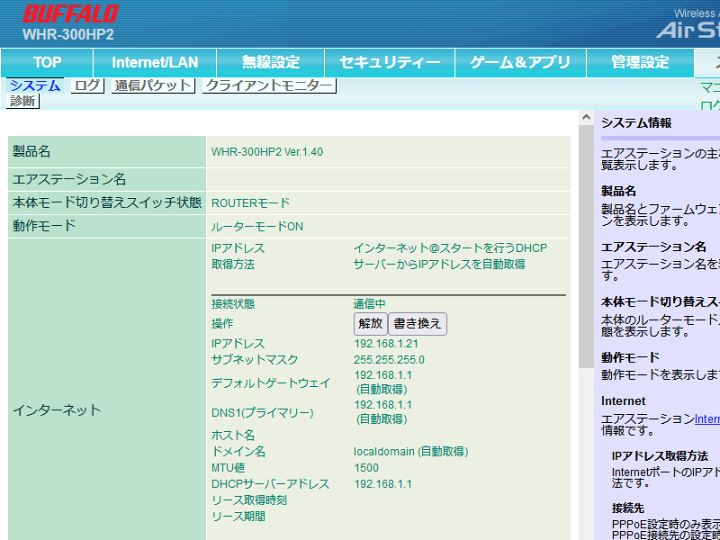This screenshot has height=540, width=720.
Task: Click the DHCPサーバーアドレス label
Action: coord(270,484)
